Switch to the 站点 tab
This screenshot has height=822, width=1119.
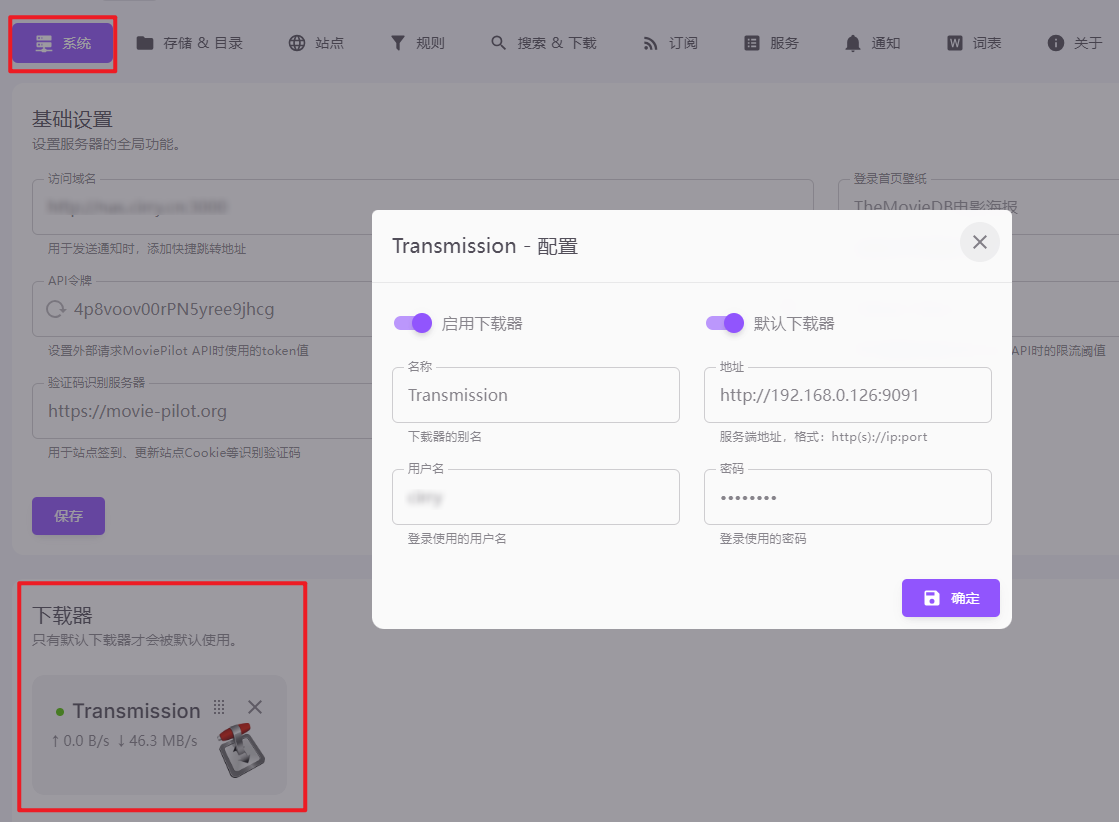point(316,43)
